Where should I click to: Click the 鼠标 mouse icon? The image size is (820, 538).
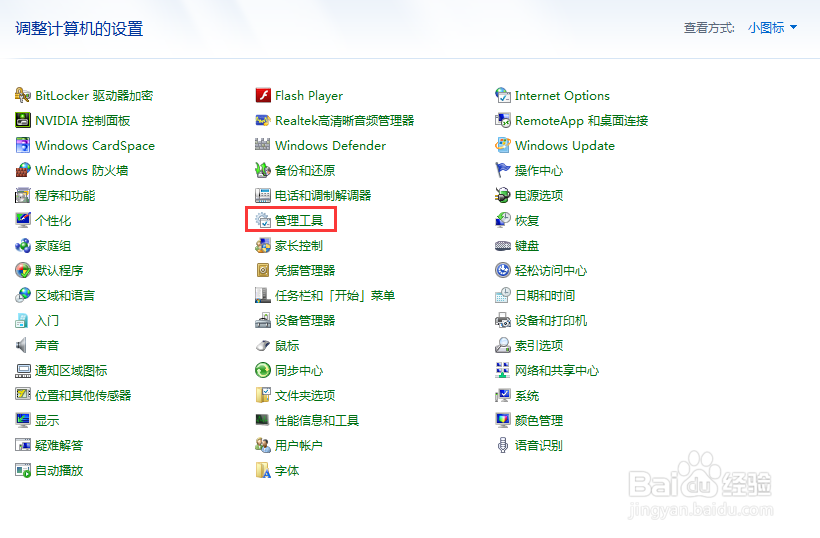pyautogui.click(x=263, y=346)
